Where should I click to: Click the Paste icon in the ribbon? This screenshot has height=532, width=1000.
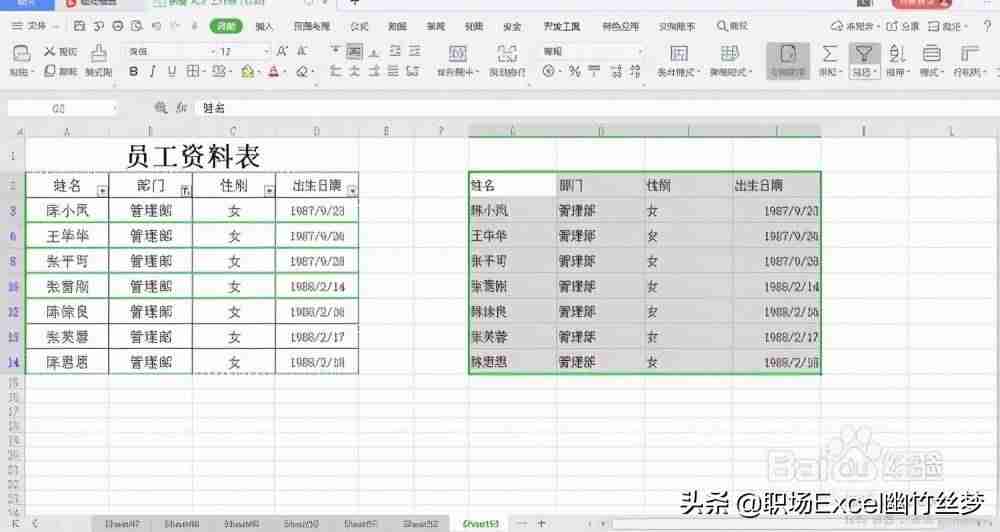coord(21,54)
